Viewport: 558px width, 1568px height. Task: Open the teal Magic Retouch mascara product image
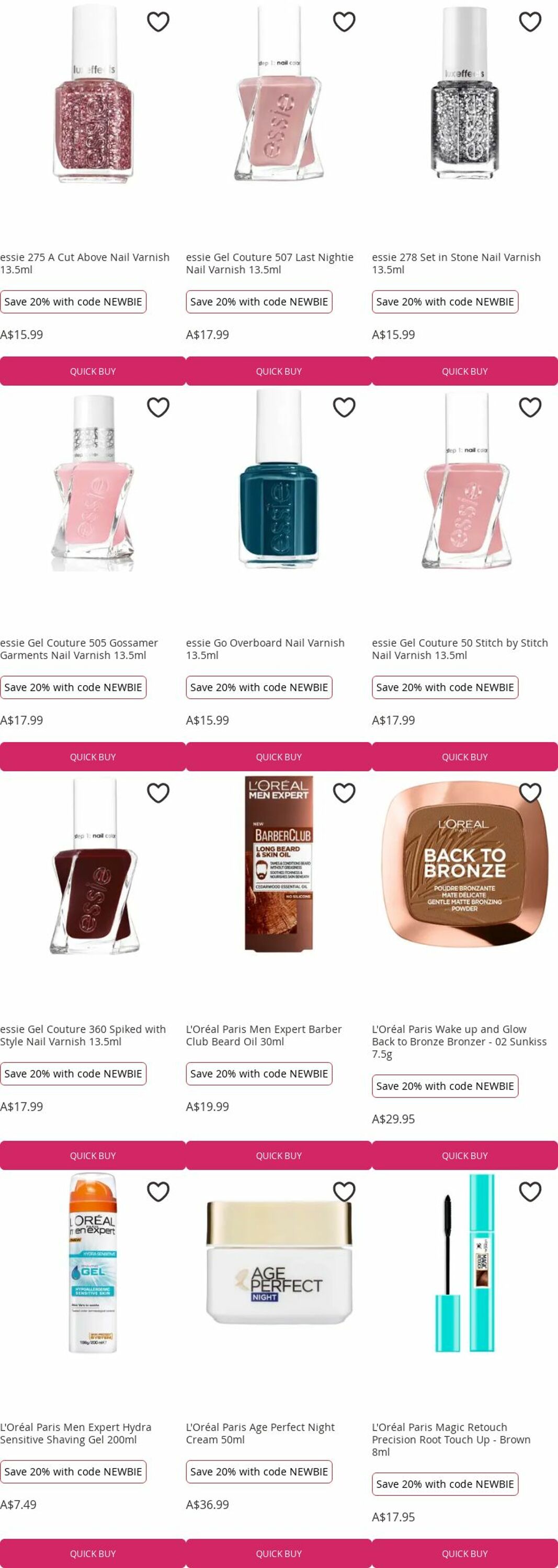pos(465,1263)
